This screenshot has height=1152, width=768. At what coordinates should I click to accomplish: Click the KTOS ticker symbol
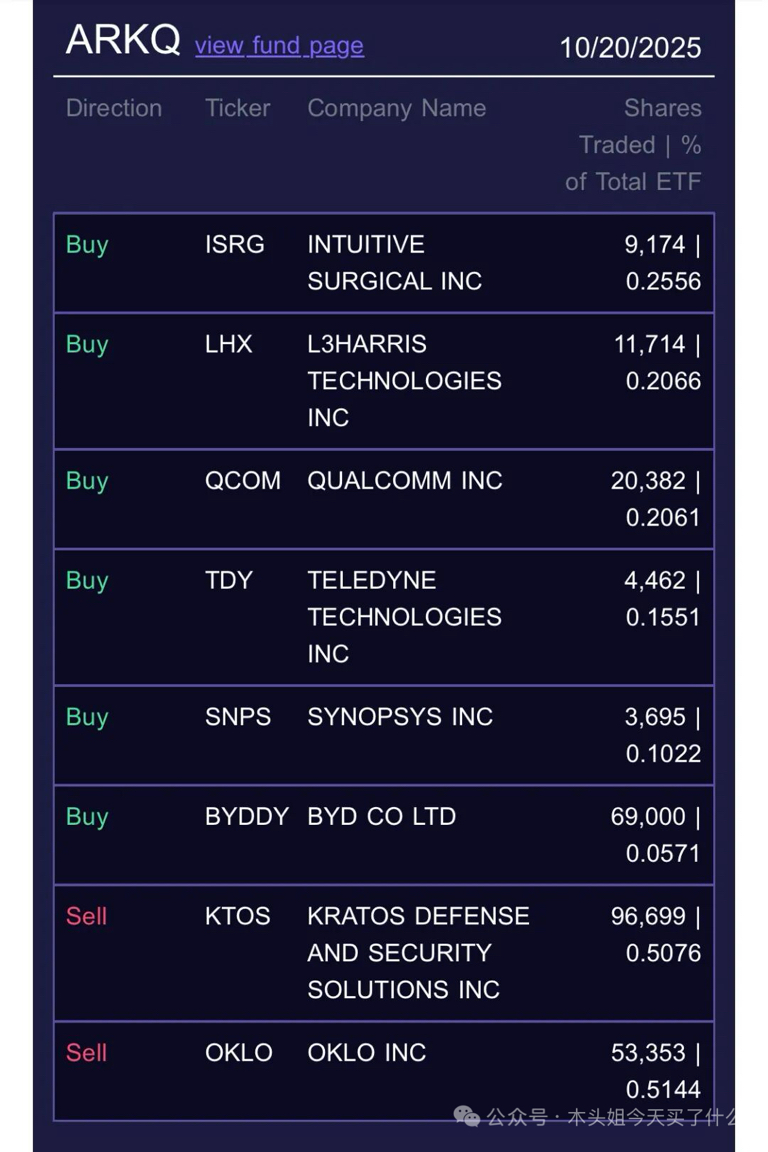[238, 916]
